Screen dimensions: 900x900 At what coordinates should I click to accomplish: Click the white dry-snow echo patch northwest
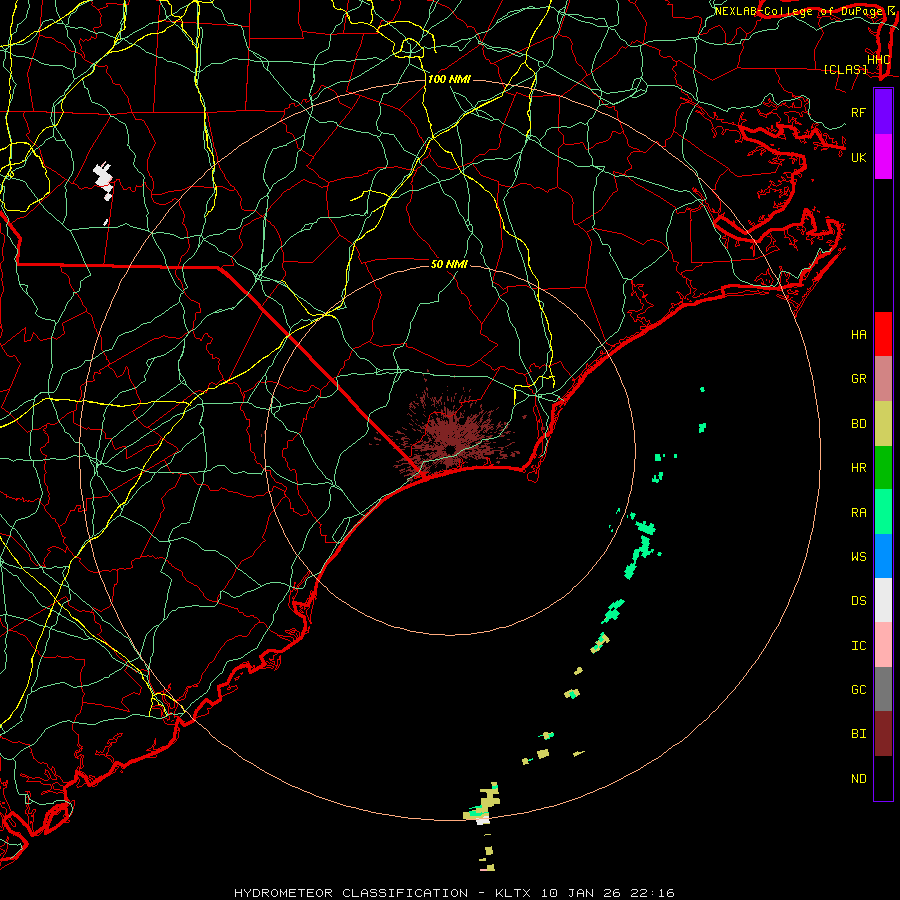tap(104, 181)
